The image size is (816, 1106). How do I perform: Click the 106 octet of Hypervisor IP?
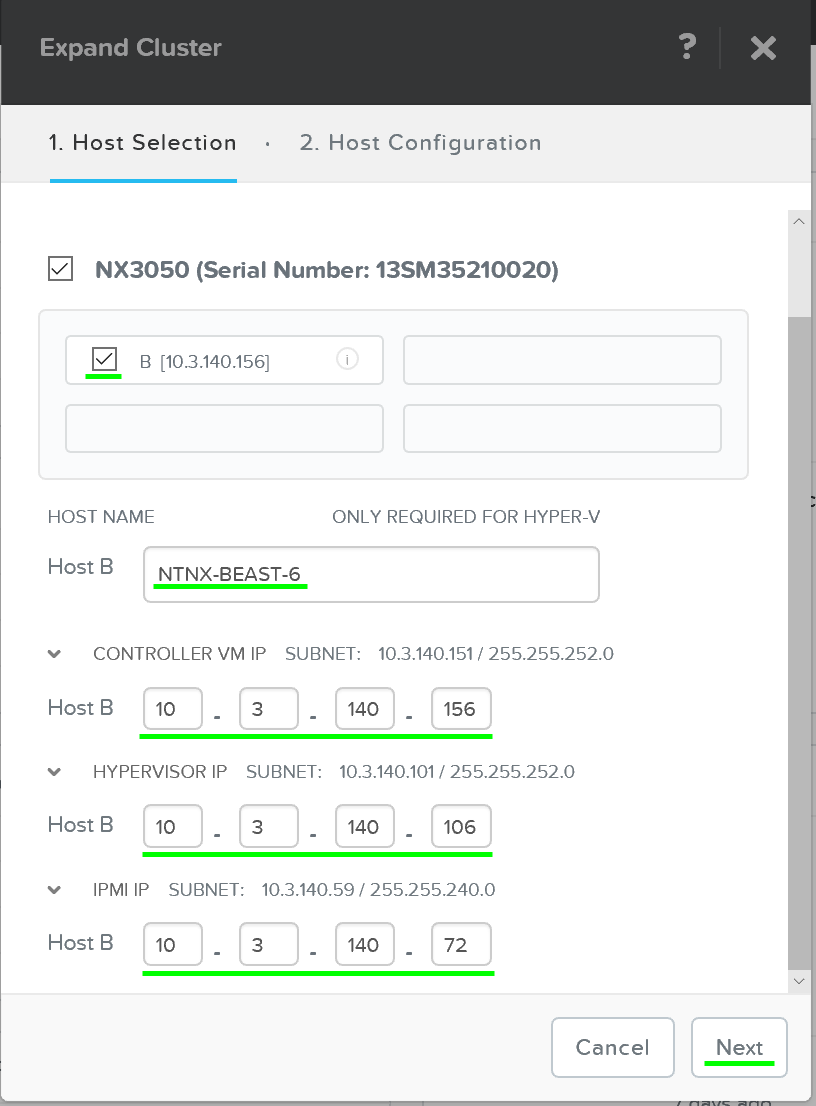pyautogui.click(x=461, y=826)
